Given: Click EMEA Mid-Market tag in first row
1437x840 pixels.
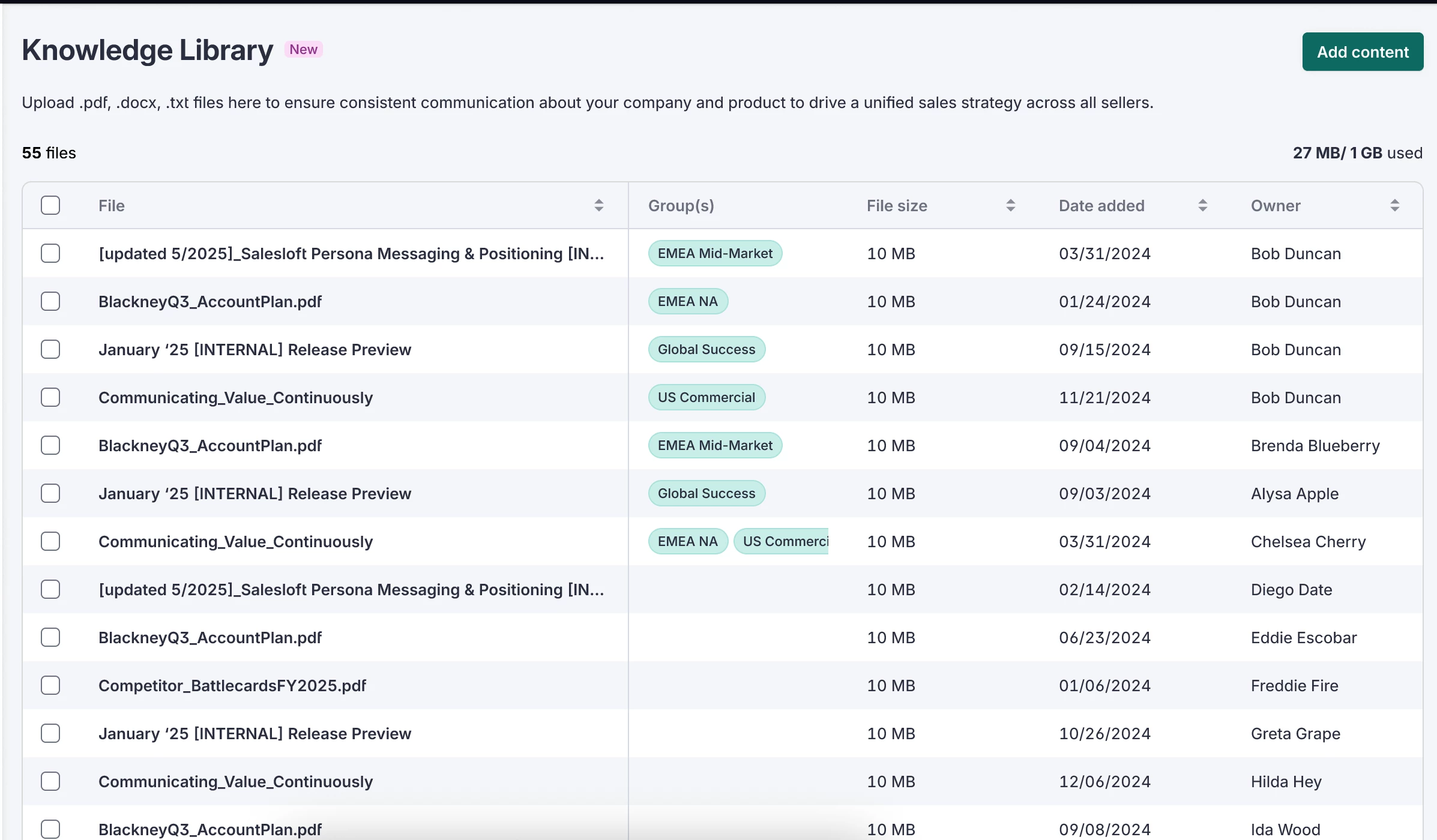Looking at the screenshot, I should 714,253.
